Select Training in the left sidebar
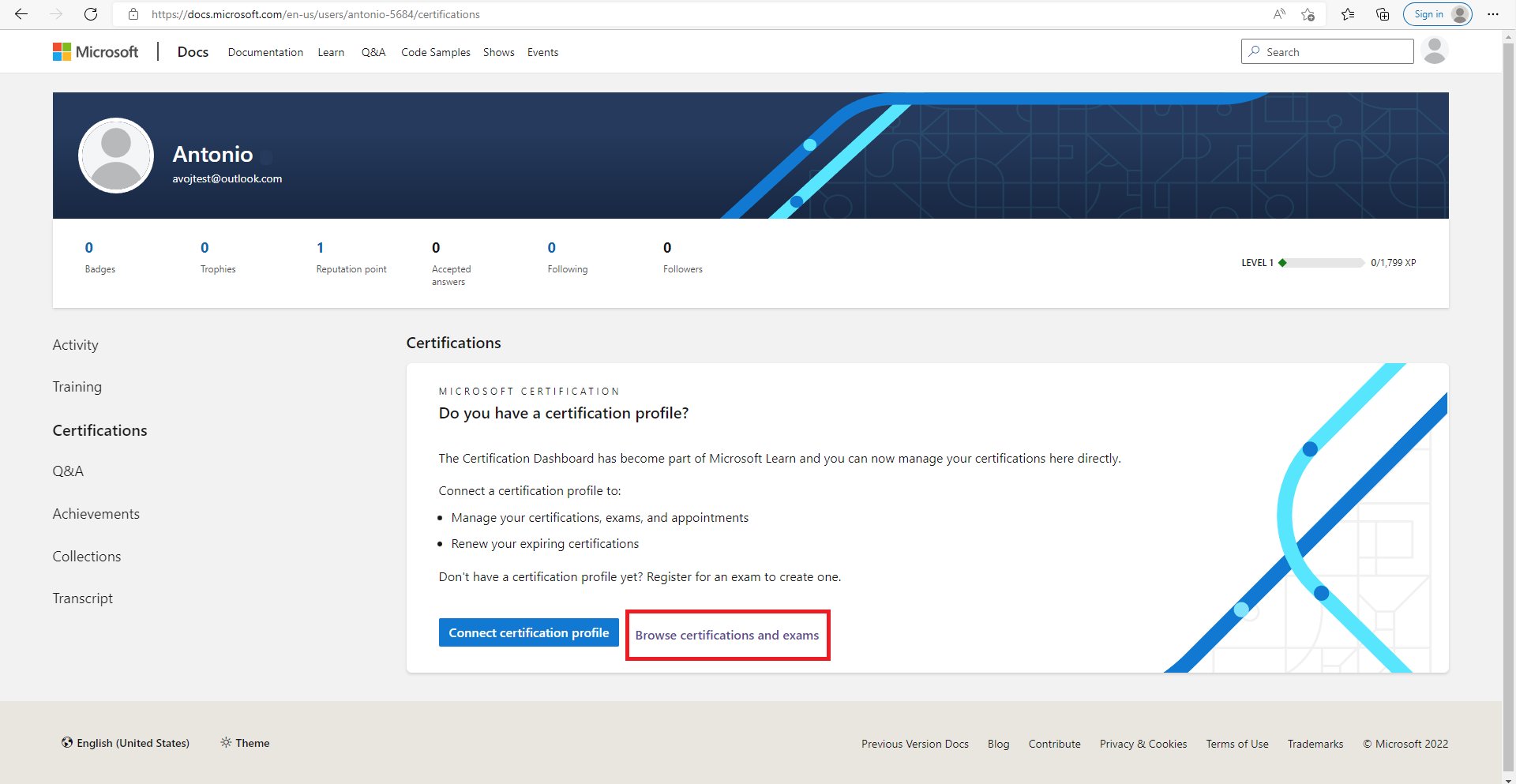Viewport: 1516px width, 784px height. coord(77,387)
